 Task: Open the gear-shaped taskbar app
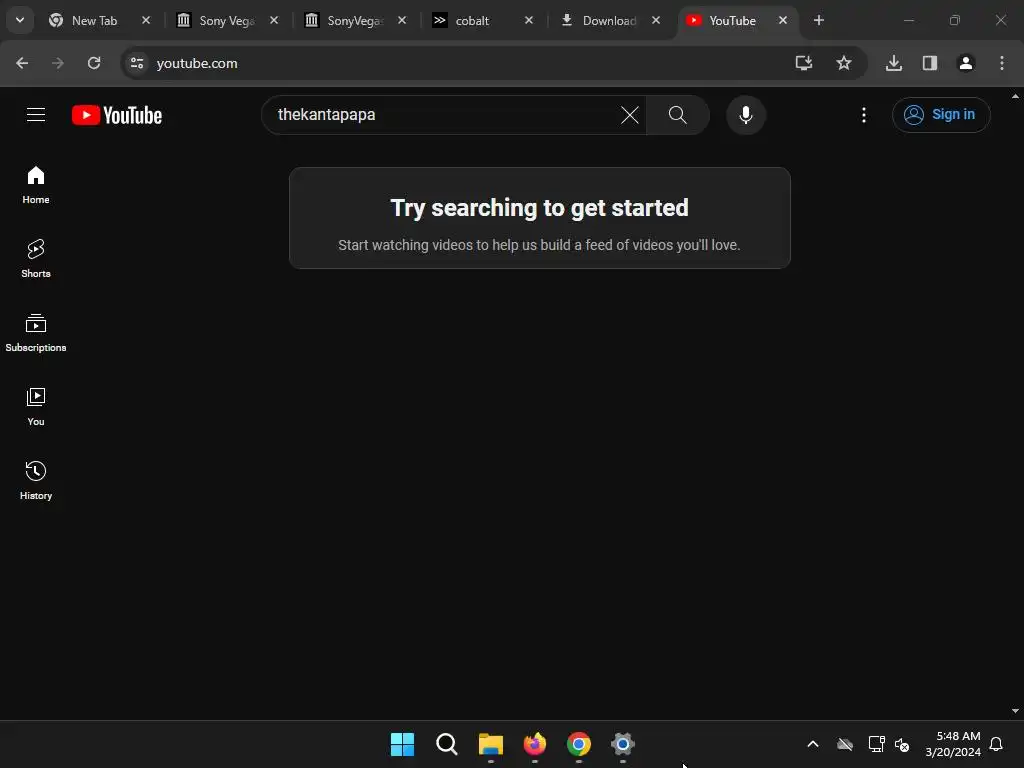[x=623, y=744]
